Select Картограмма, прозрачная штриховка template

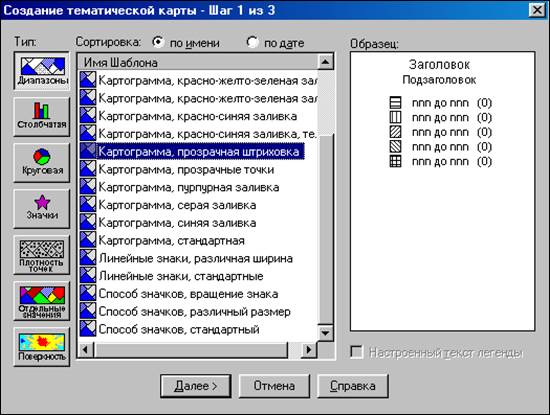[199, 152]
